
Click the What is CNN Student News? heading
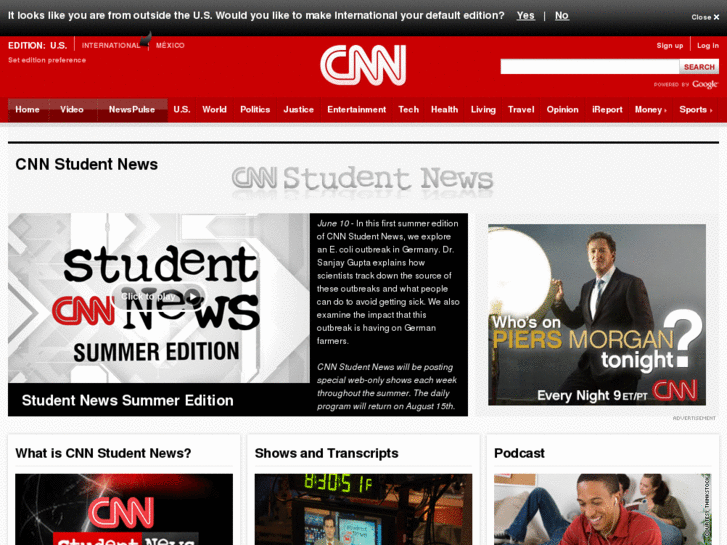coord(103,453)
